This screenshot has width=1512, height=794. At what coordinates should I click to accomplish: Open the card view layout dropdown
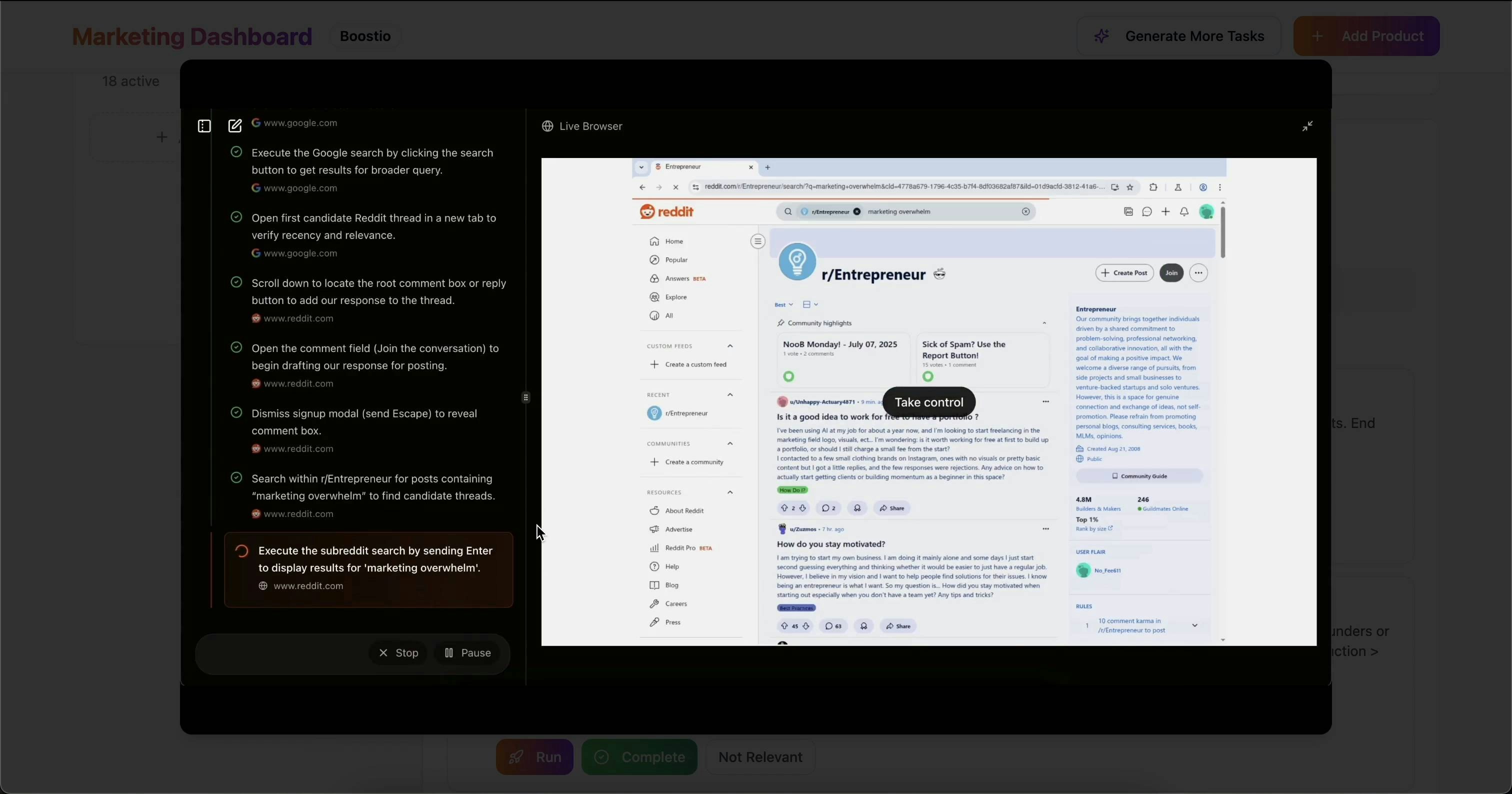point(810,304)
